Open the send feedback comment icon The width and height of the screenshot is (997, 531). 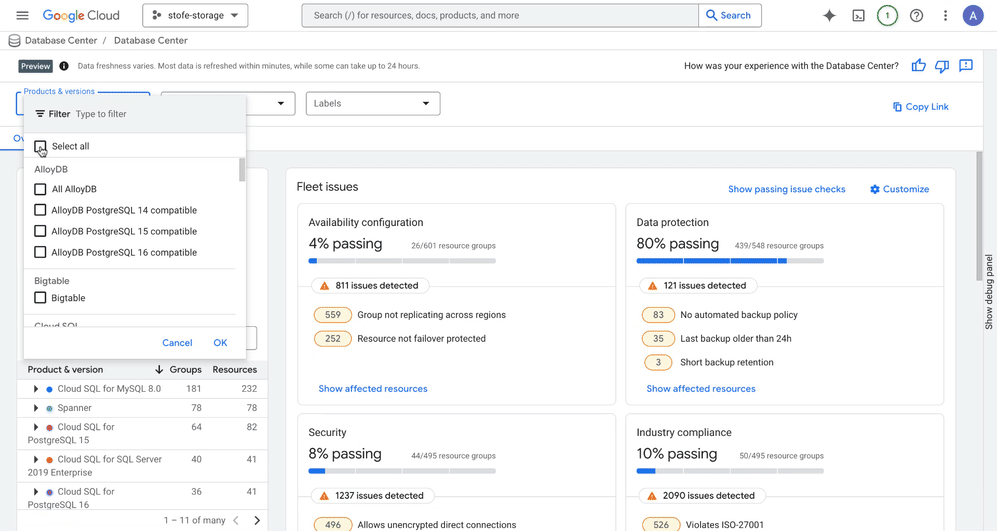coord(966,66)
